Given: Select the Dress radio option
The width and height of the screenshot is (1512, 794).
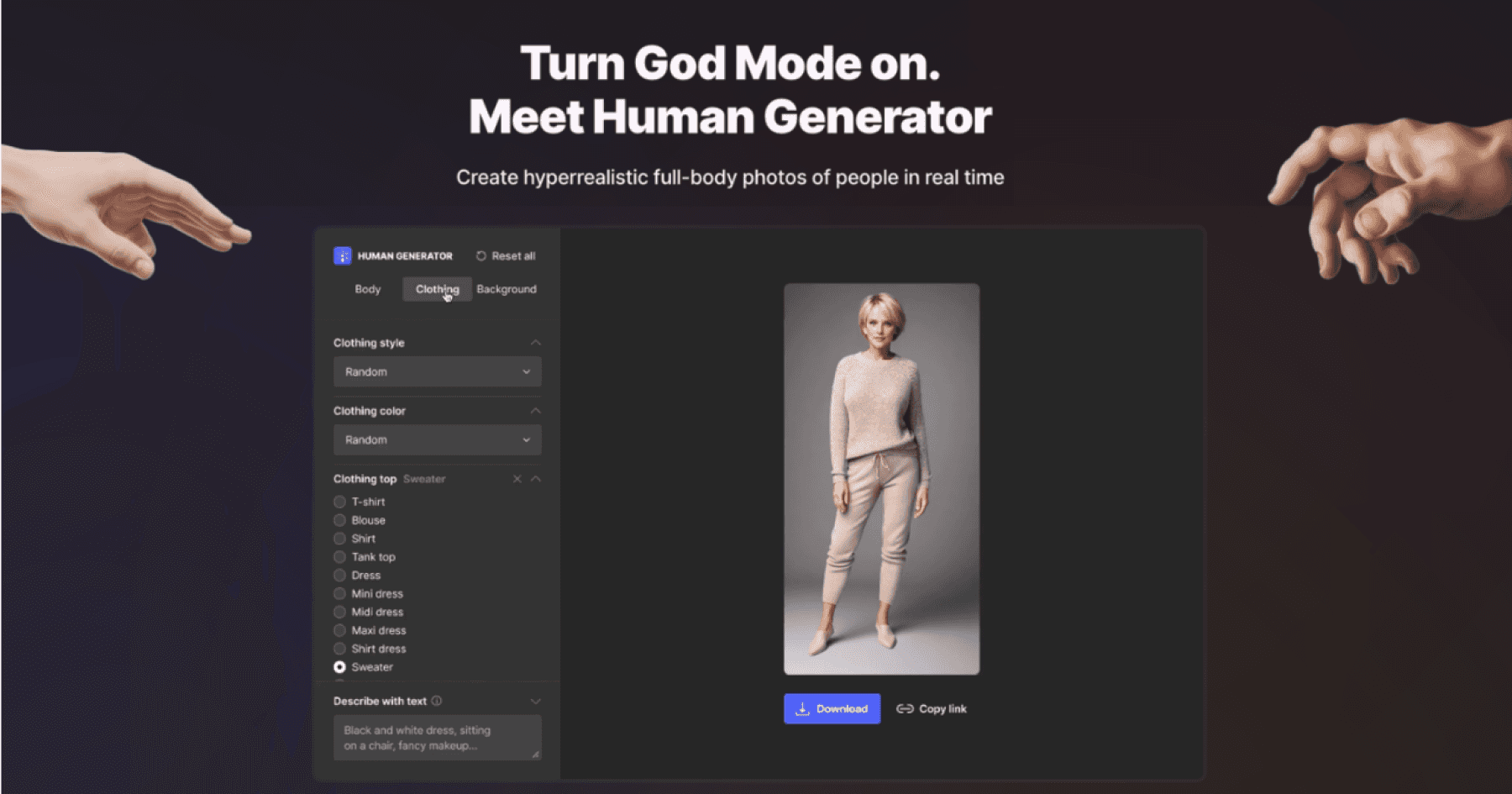Looking at the screenshot, I should pos(339,576).
